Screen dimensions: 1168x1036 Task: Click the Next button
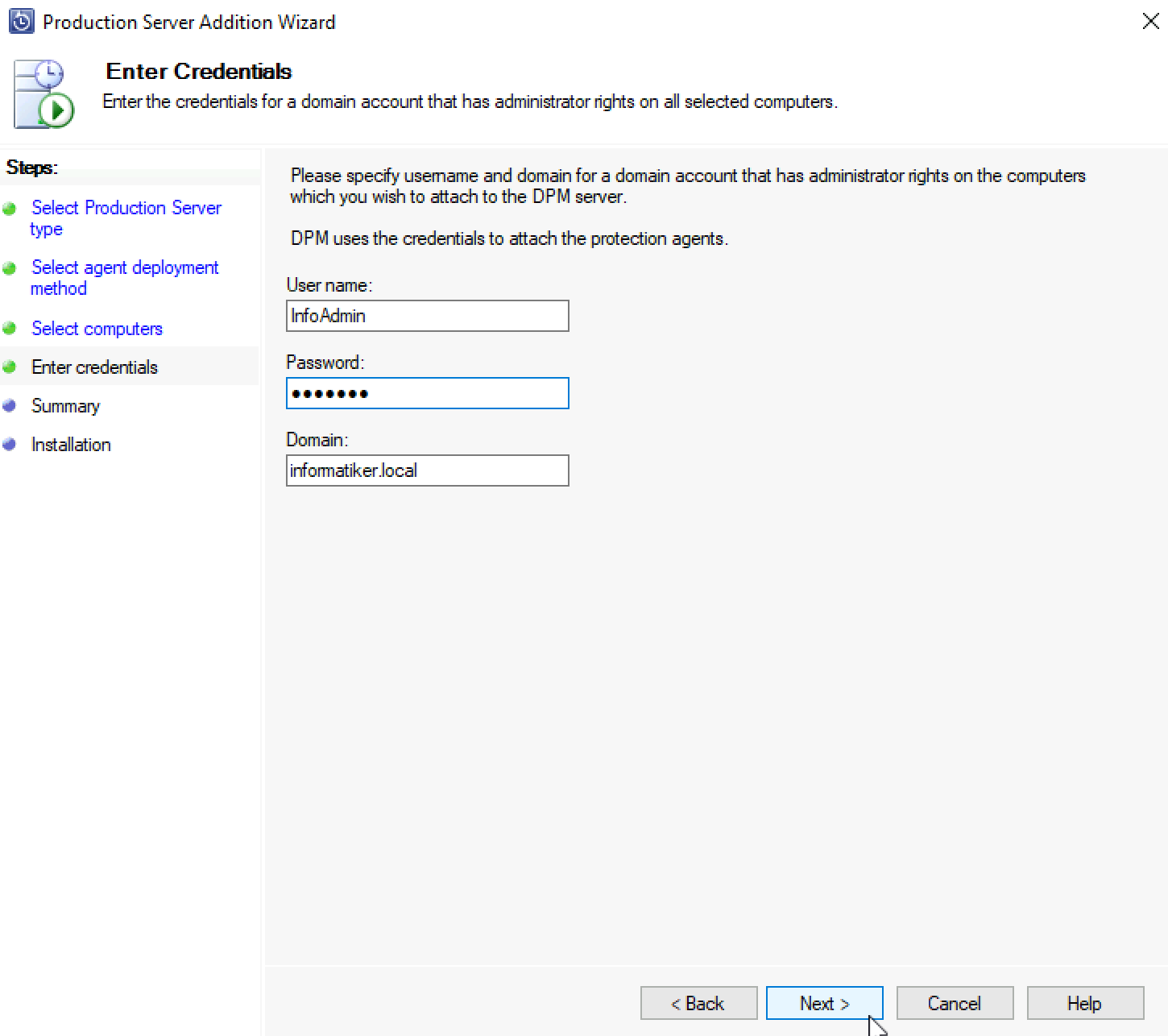[825, 1003]
